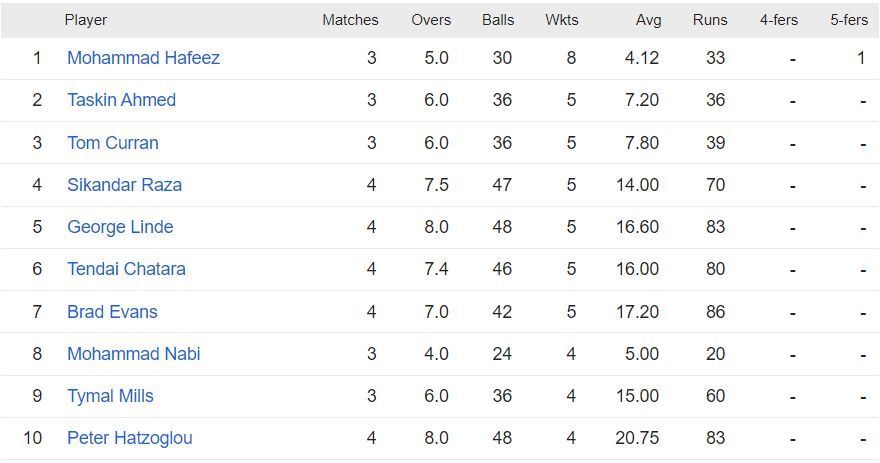Image resolution: width=880 pixels, height=463 pixels.
Task: Sort table by Player column header
Action: point(85,20)
